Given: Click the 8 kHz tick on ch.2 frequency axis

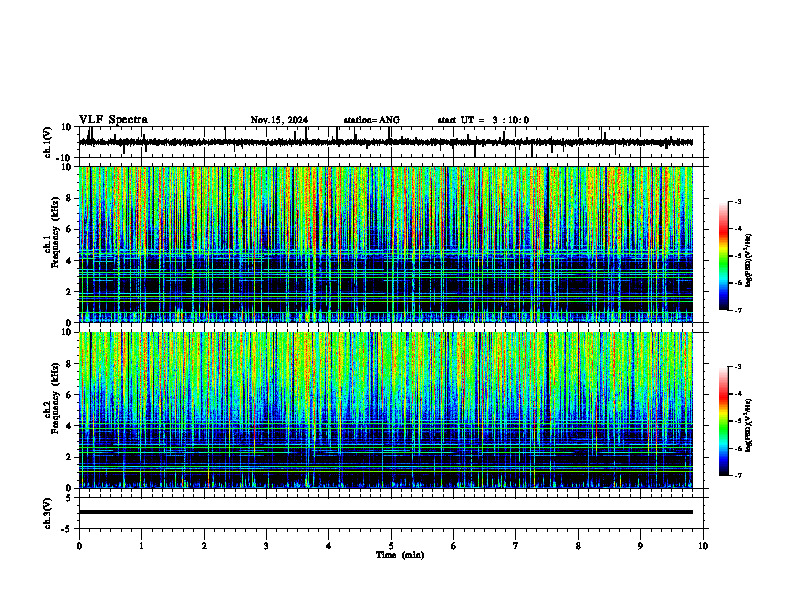Looking at the screenshot, I should point(69,364).
